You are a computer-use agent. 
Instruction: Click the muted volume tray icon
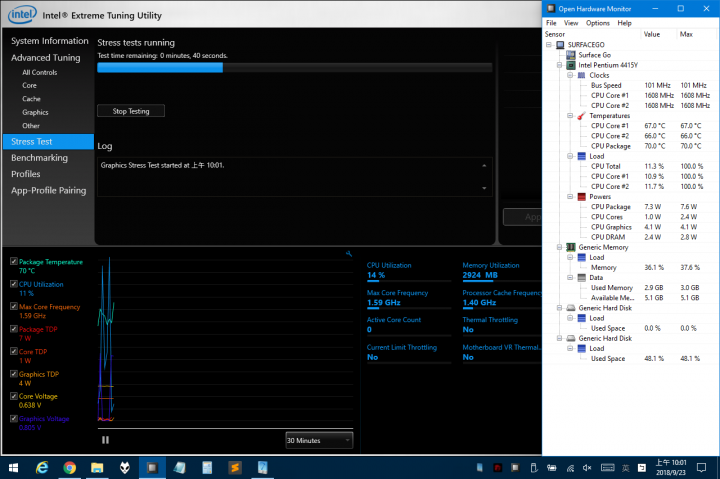tap(587, 468)
